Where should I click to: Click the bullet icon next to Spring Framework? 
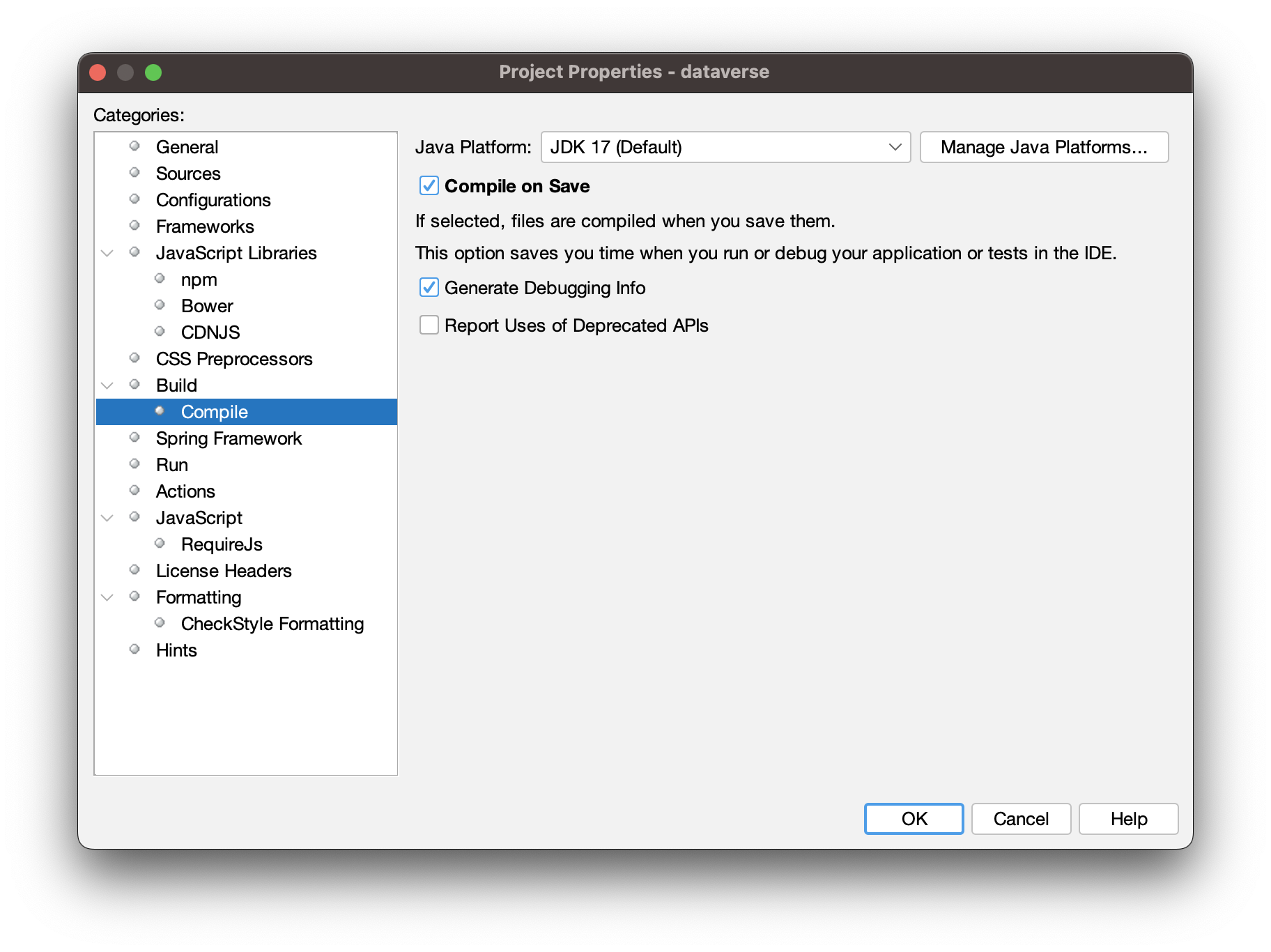click(x=134, y=438)
